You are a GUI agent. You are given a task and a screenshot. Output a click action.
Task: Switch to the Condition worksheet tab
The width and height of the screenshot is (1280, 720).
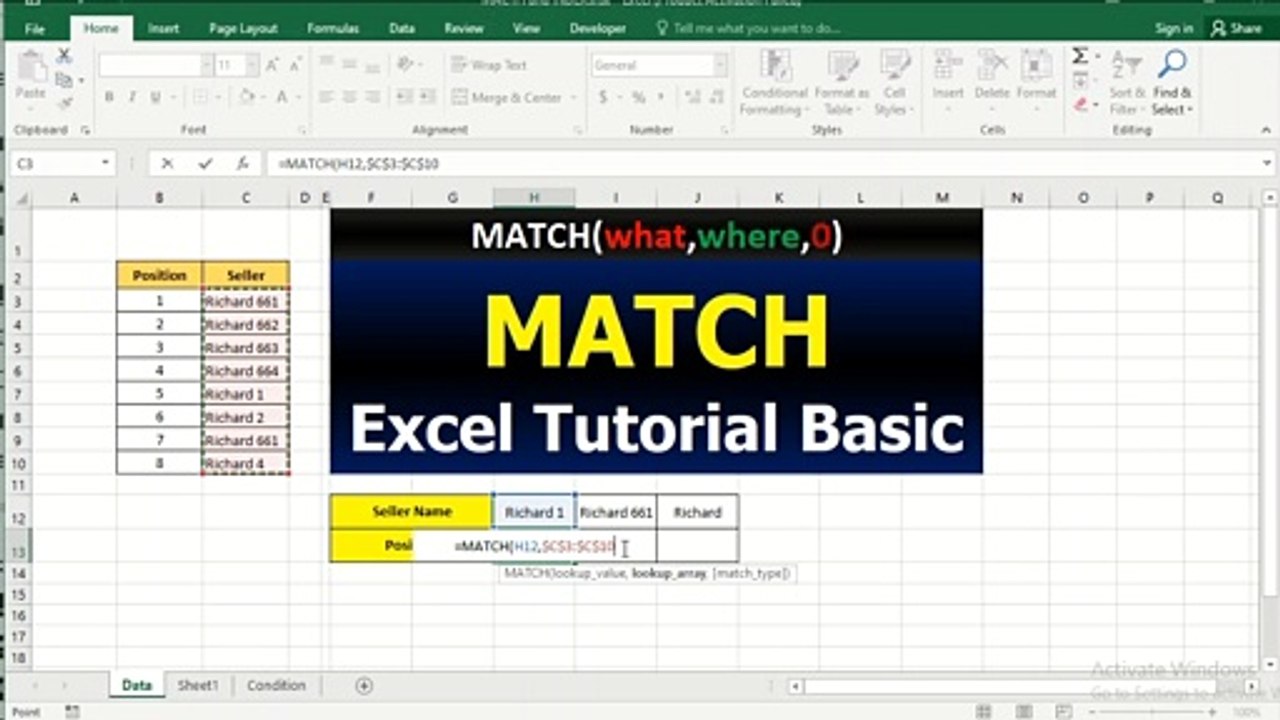coord(276,685)
